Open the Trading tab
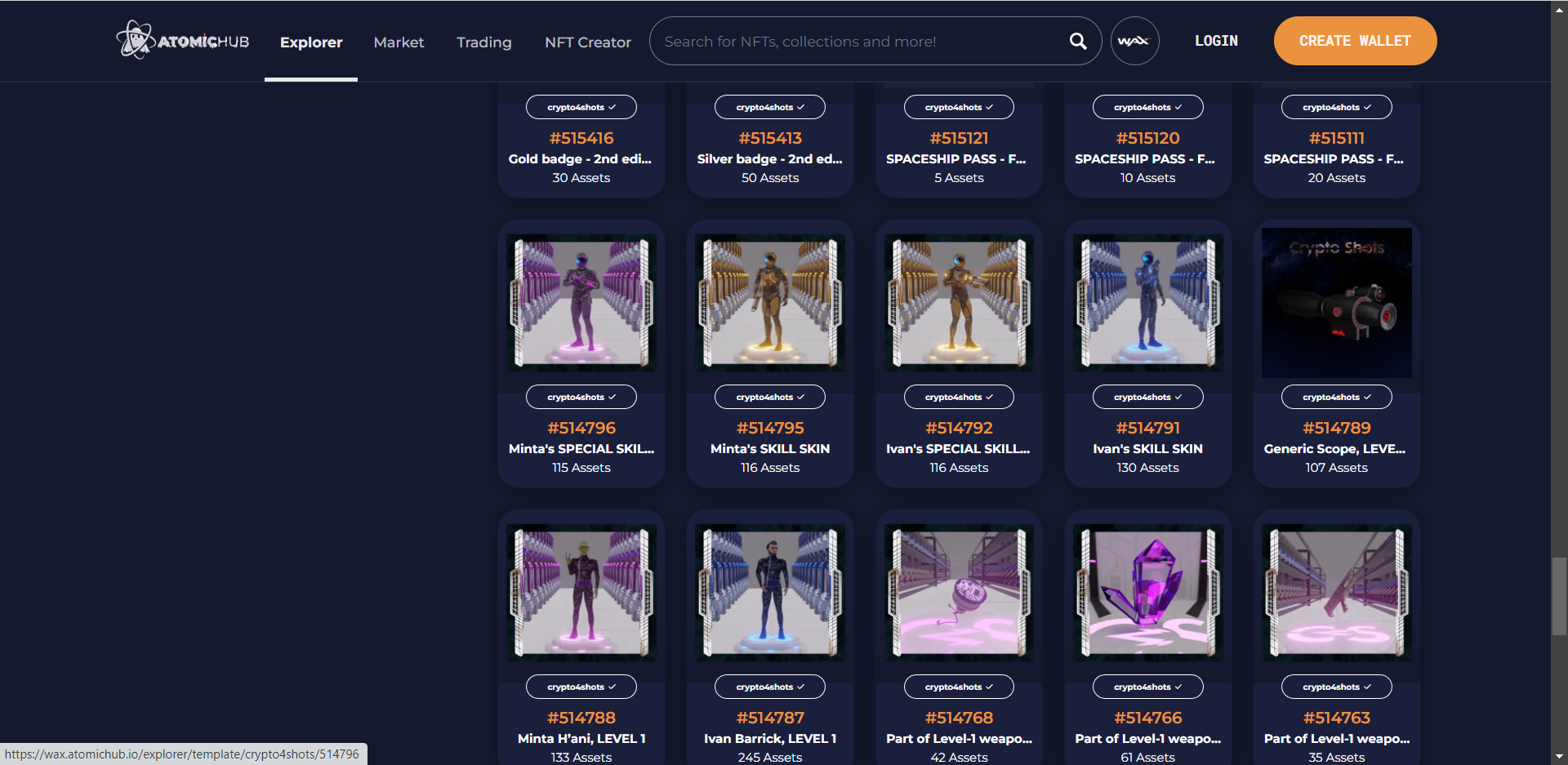Viewport: 1568px width, 765px height. (483, 42)
